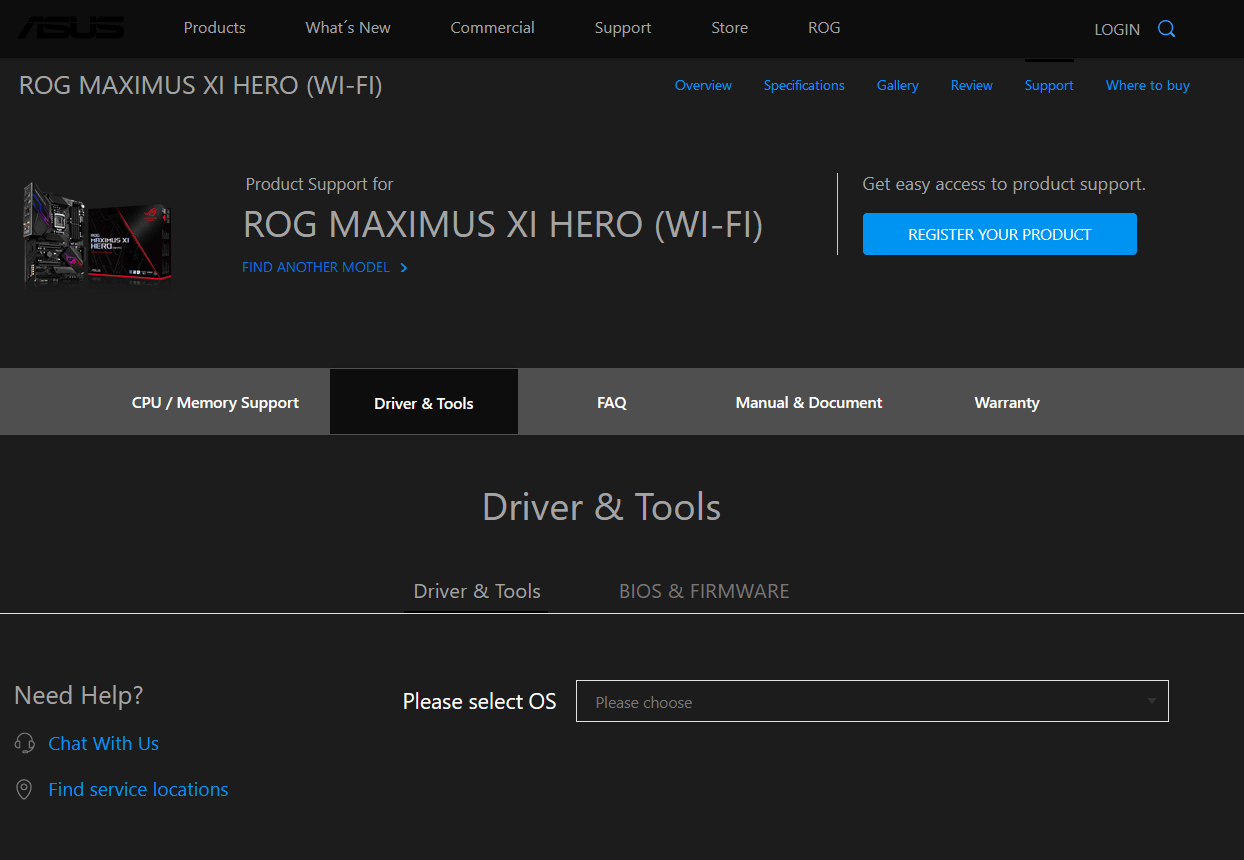Open the What's New menu
The width and height of the screenshot is (1244, 860).
tap(348, 28)
